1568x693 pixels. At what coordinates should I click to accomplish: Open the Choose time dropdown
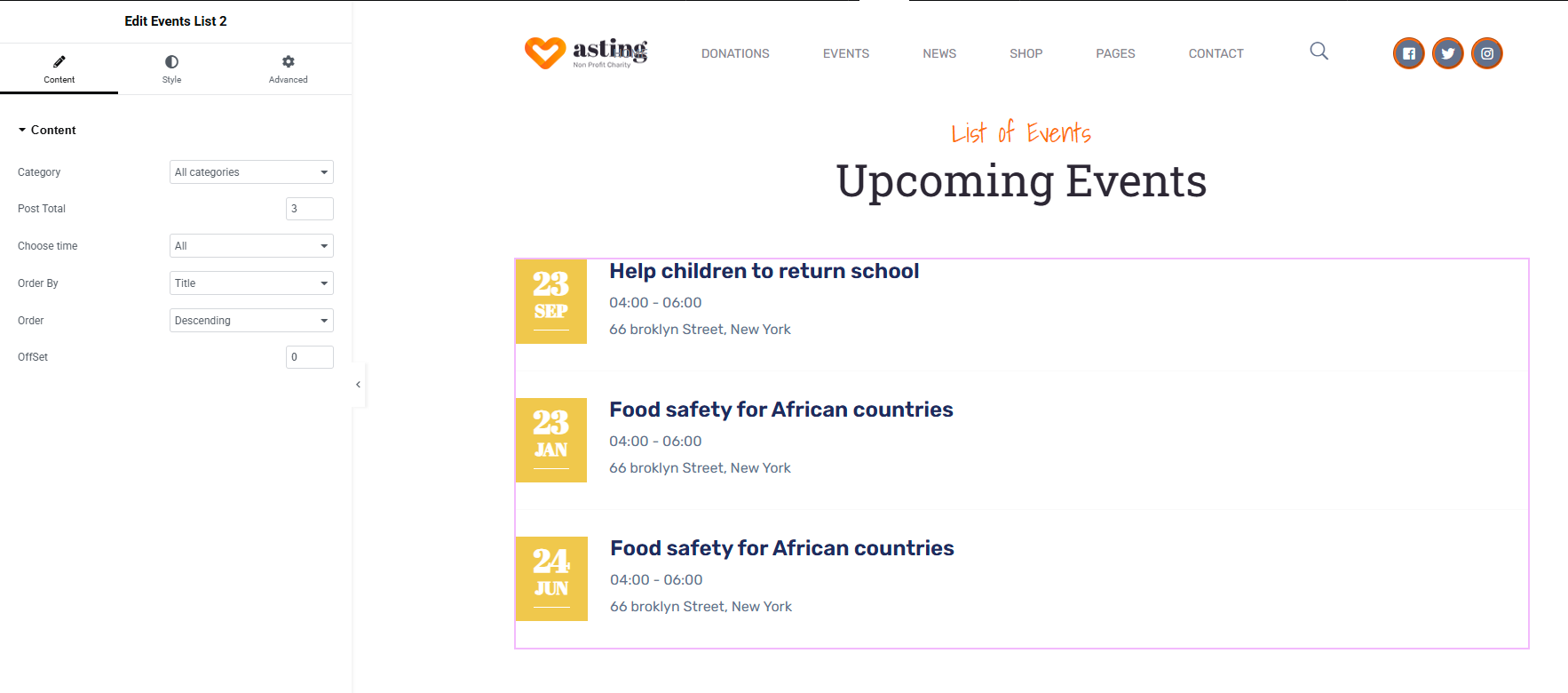tap(251, 246)
